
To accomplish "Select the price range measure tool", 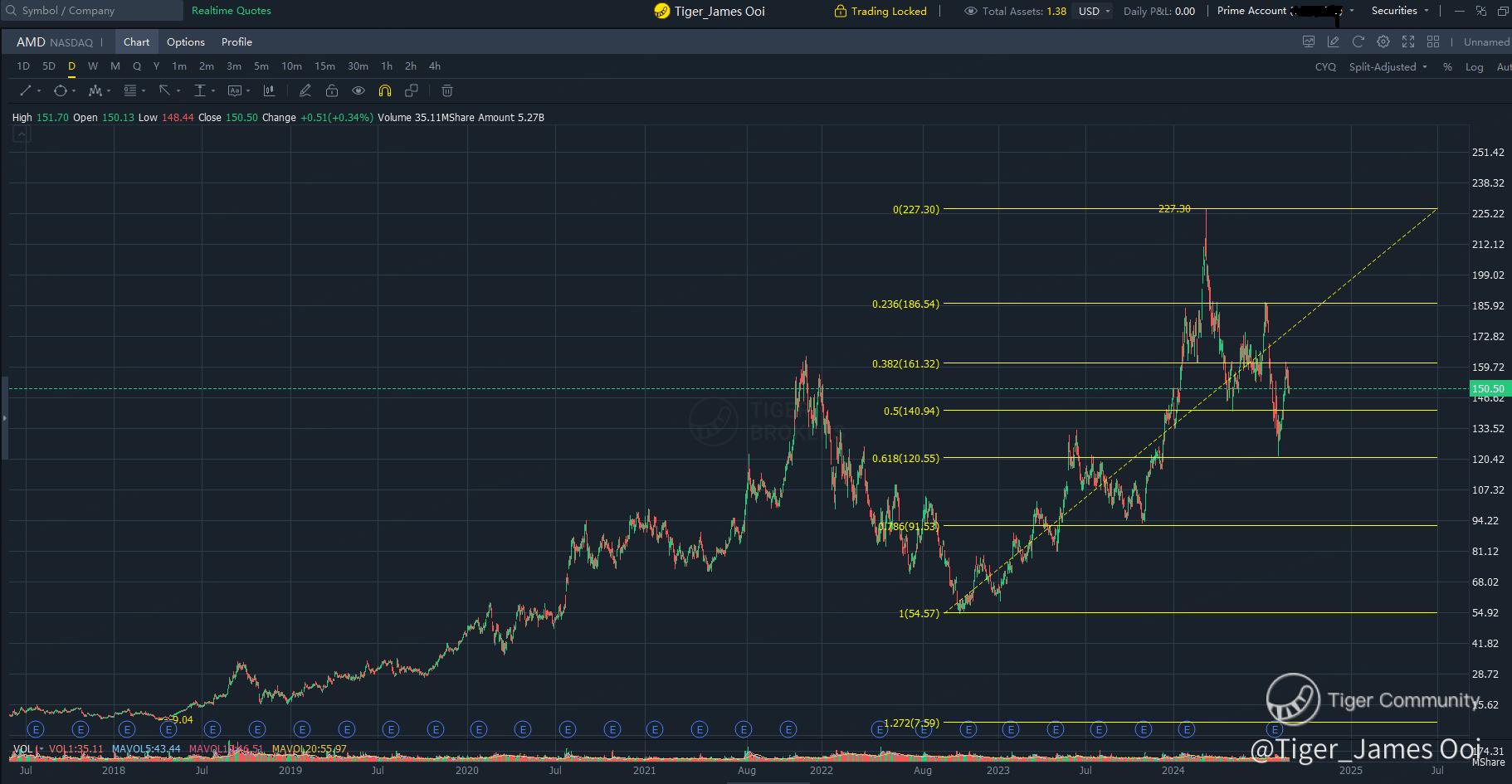I will coord(200,90).
